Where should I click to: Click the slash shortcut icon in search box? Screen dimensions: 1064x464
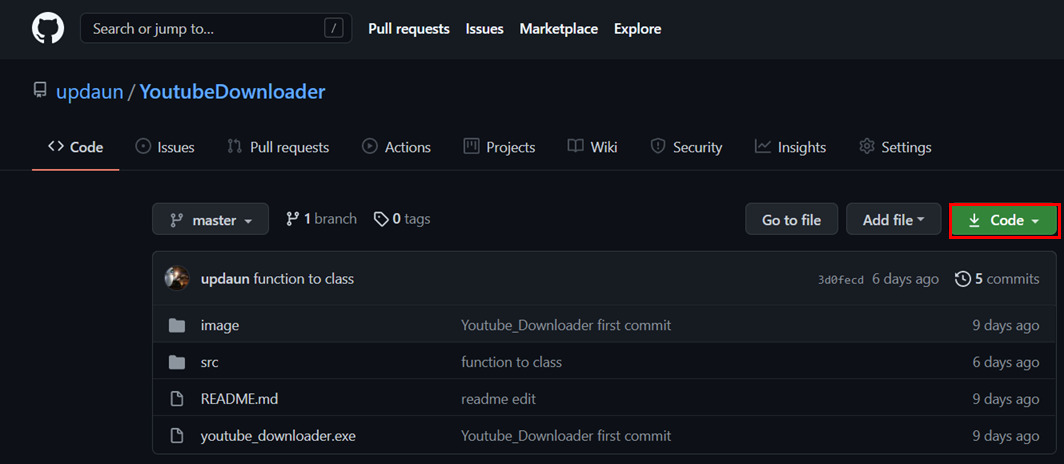[x=333, y=28]
